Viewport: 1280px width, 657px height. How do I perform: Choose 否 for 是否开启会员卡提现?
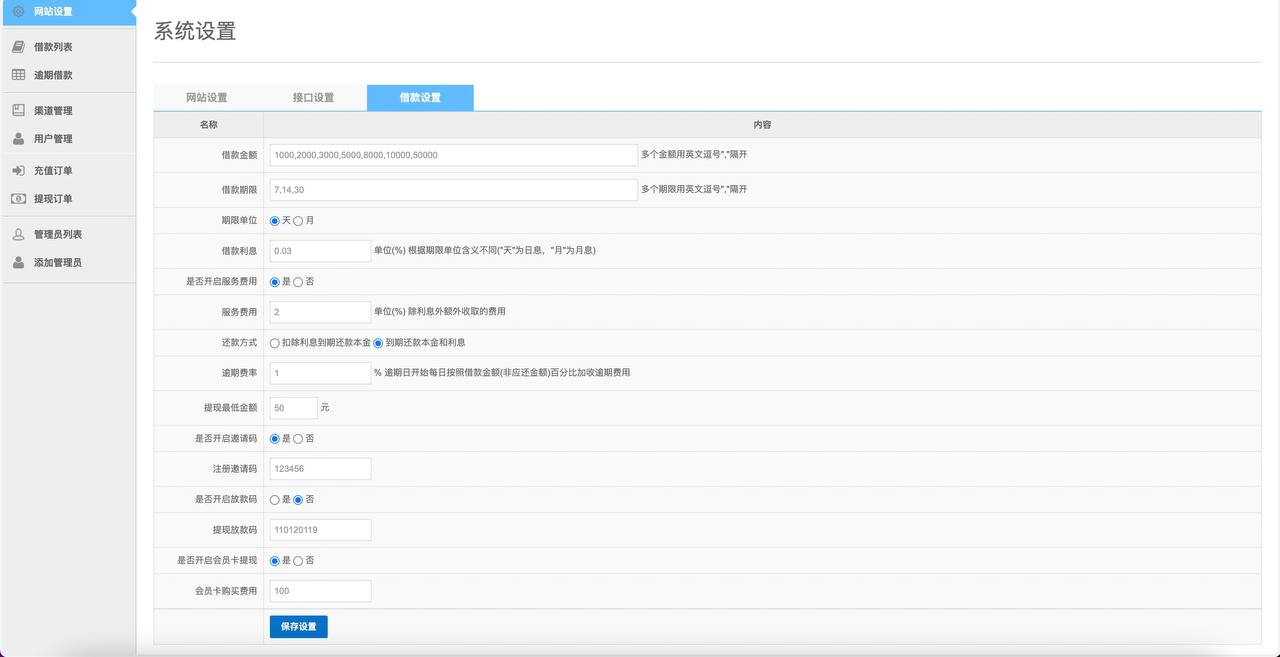tap(298, 561)
